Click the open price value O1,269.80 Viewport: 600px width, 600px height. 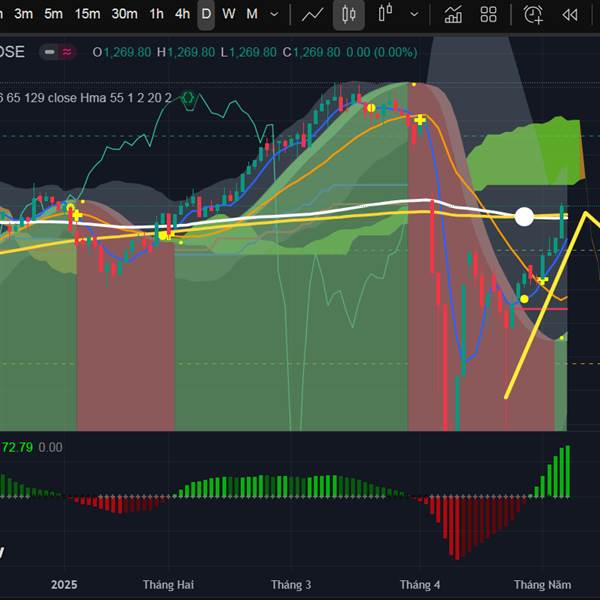tap(122, 52)
